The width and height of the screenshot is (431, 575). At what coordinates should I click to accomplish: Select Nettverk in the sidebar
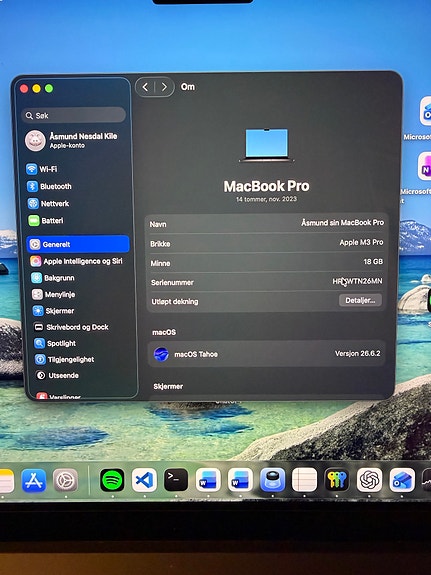(x=48, y=204)
